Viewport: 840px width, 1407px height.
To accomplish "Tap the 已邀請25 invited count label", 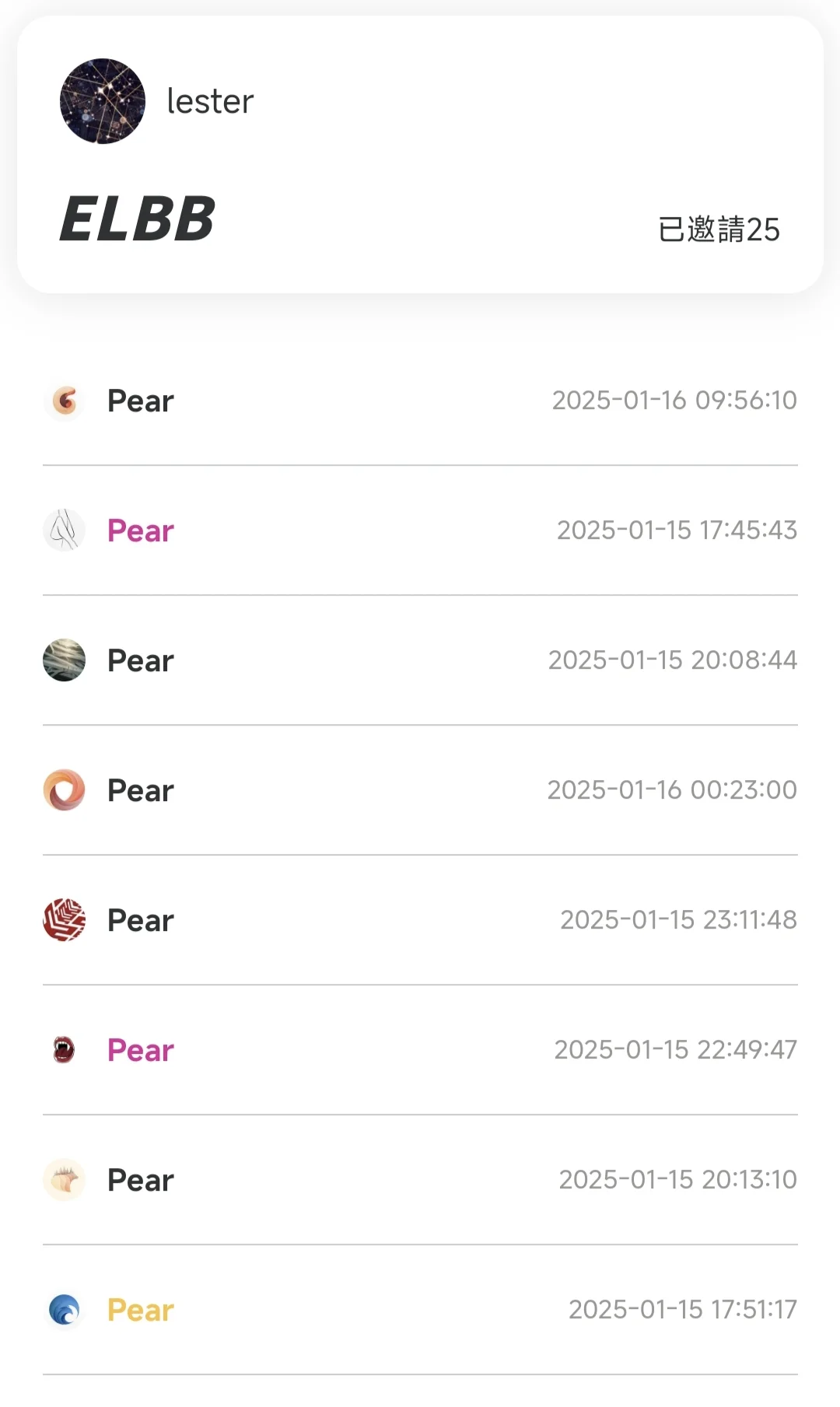I will (719, 230).
